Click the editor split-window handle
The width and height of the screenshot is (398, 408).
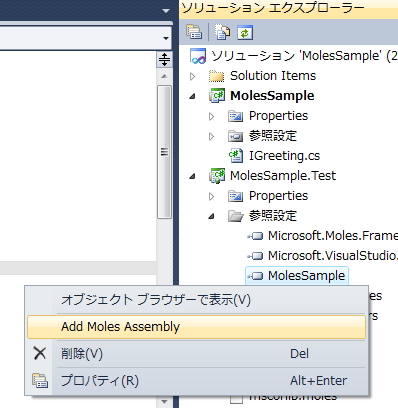tap(164, 60)
